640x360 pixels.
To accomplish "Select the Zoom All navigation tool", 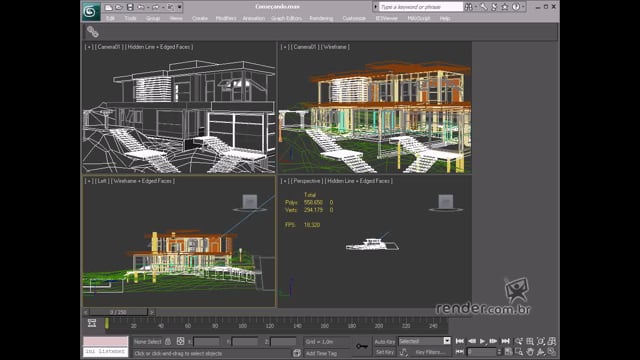I will pyautogui.click(x=530, y=341).
